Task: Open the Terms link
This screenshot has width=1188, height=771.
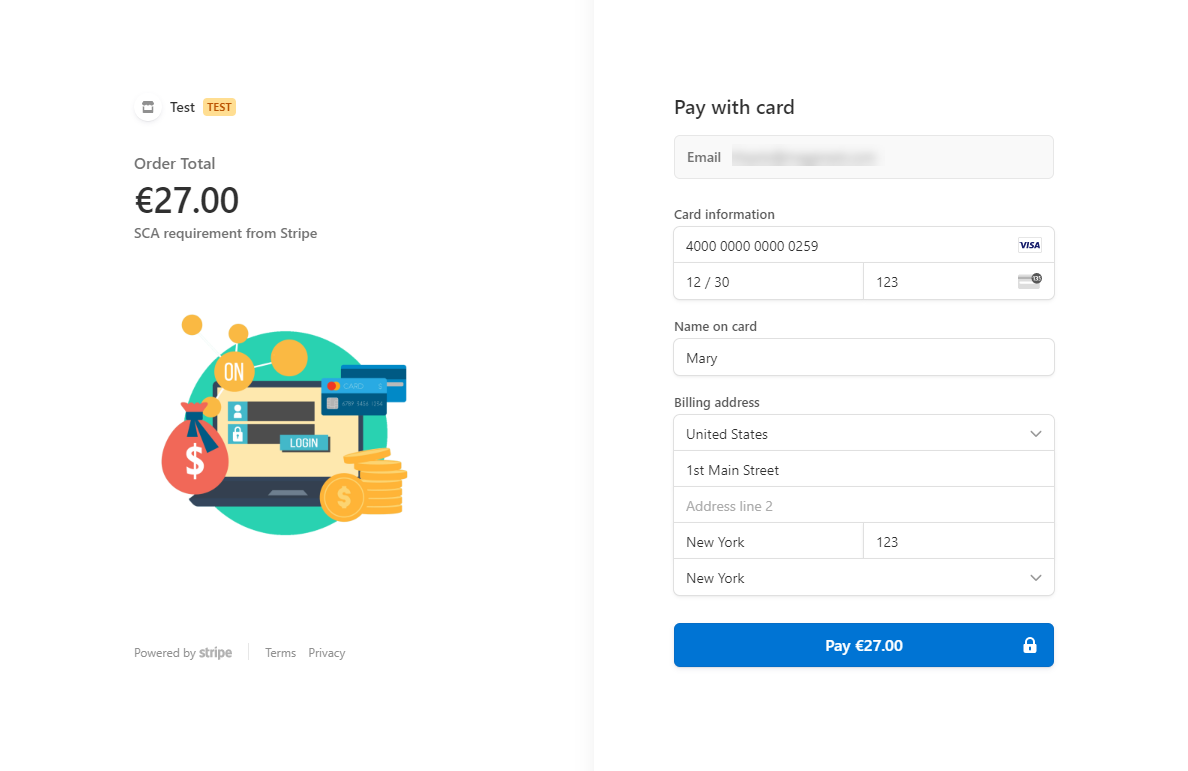Action: pos(280,653)
